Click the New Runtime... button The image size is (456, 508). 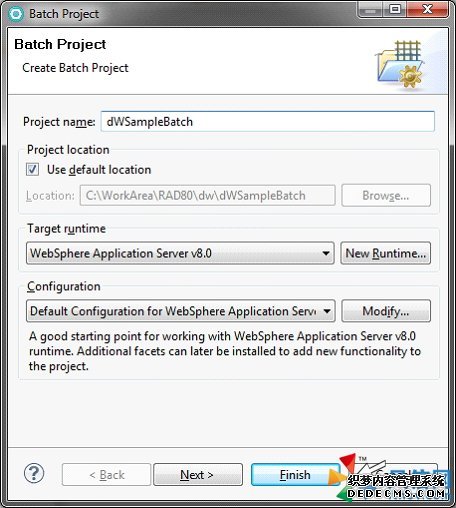click(x=386, y=253)
